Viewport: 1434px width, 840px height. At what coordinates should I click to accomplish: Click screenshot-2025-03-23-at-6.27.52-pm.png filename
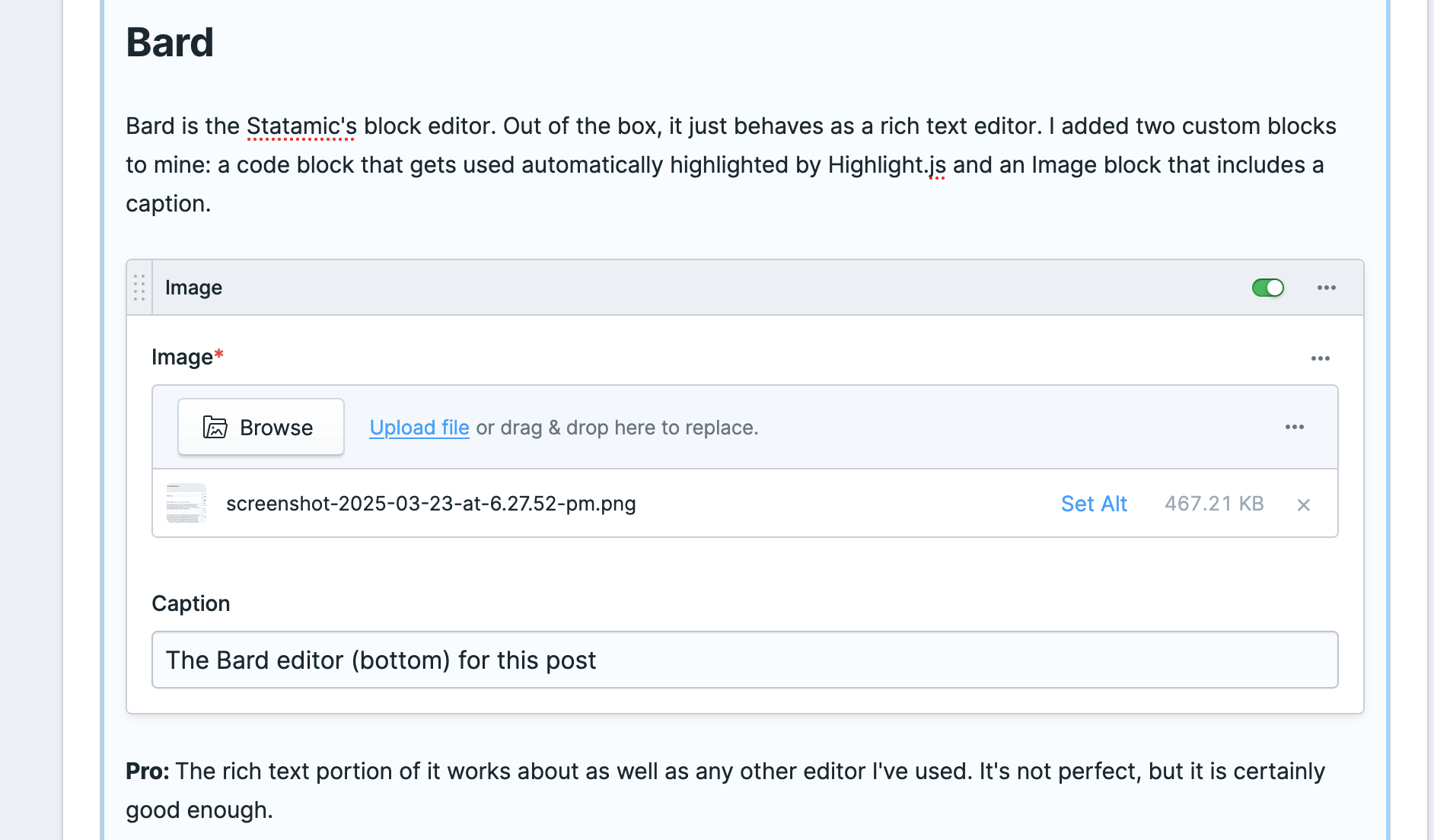(431, 504)
